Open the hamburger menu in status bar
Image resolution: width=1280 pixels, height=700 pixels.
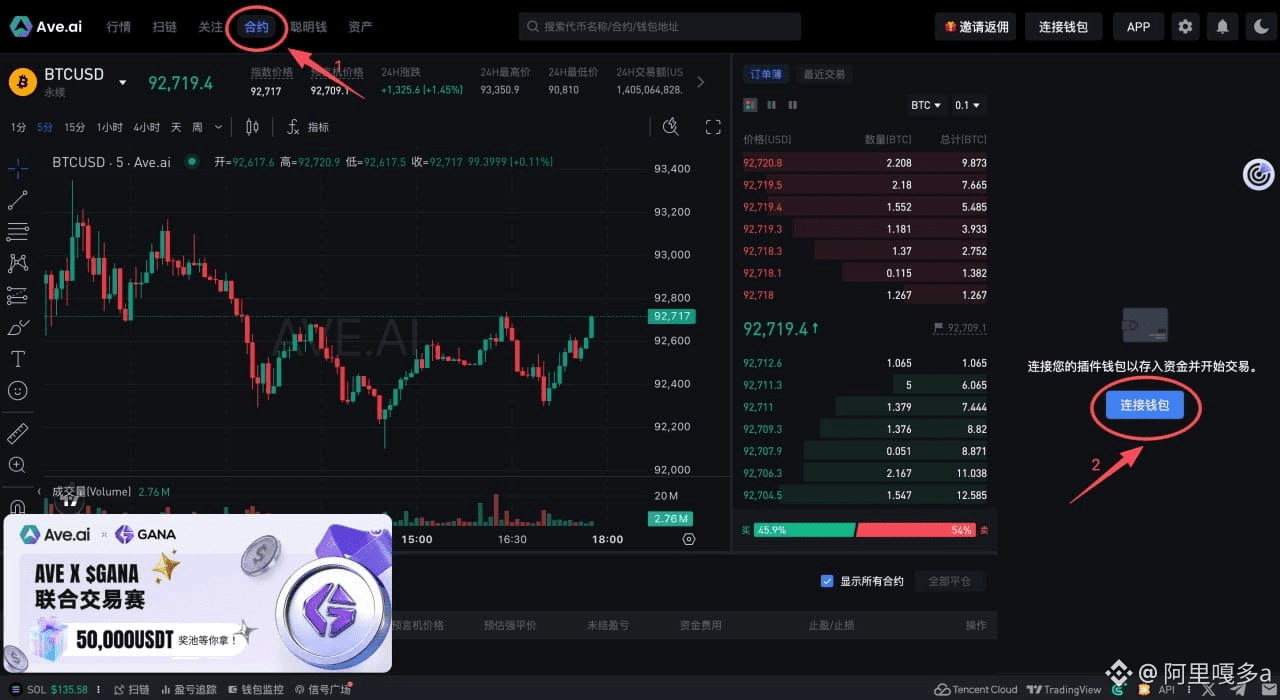tap(15, 690)
